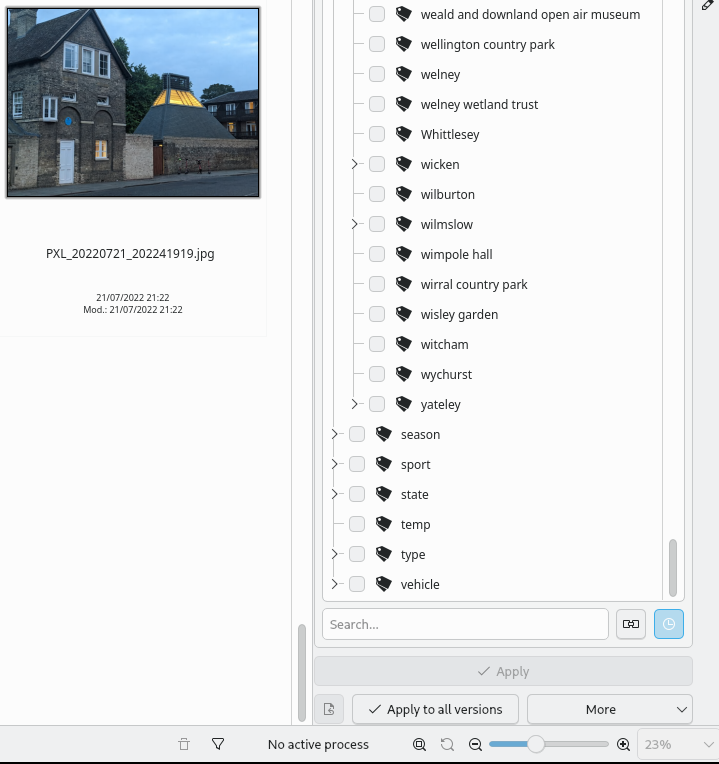The height and width of the screenshot is (764, 719).
Task: Select the sport tag item
Action: (415, 464)
